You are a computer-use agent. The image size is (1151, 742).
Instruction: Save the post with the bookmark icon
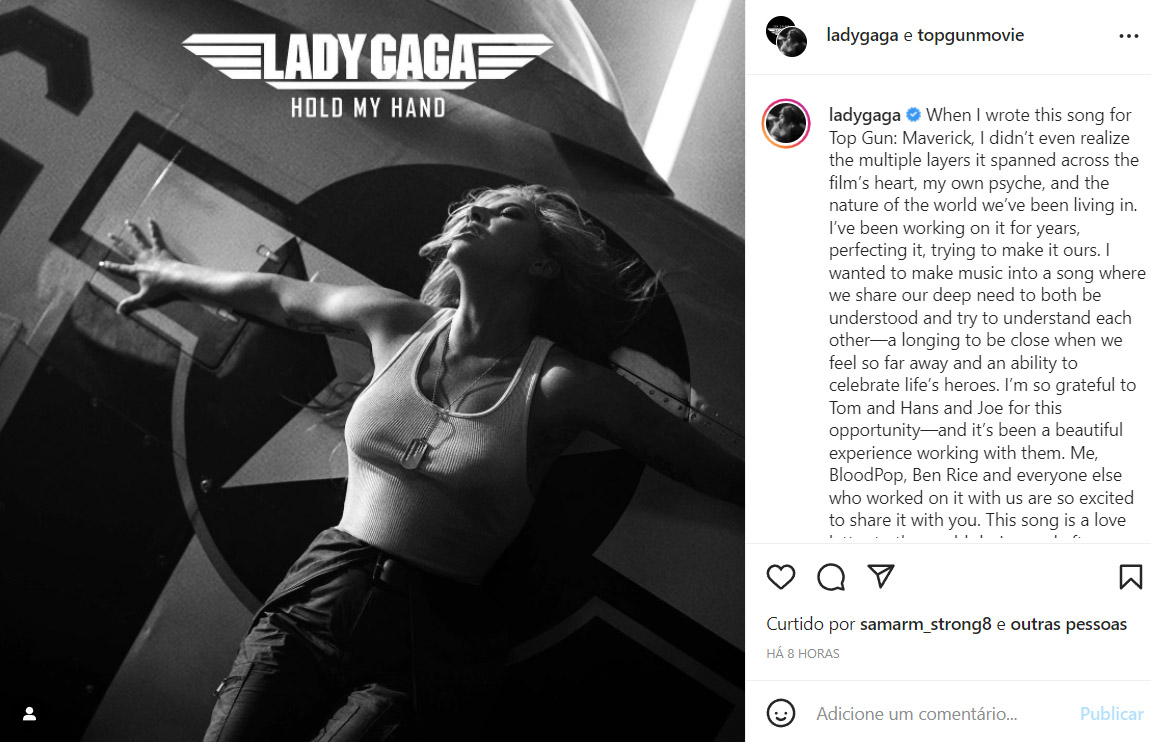1130,577
